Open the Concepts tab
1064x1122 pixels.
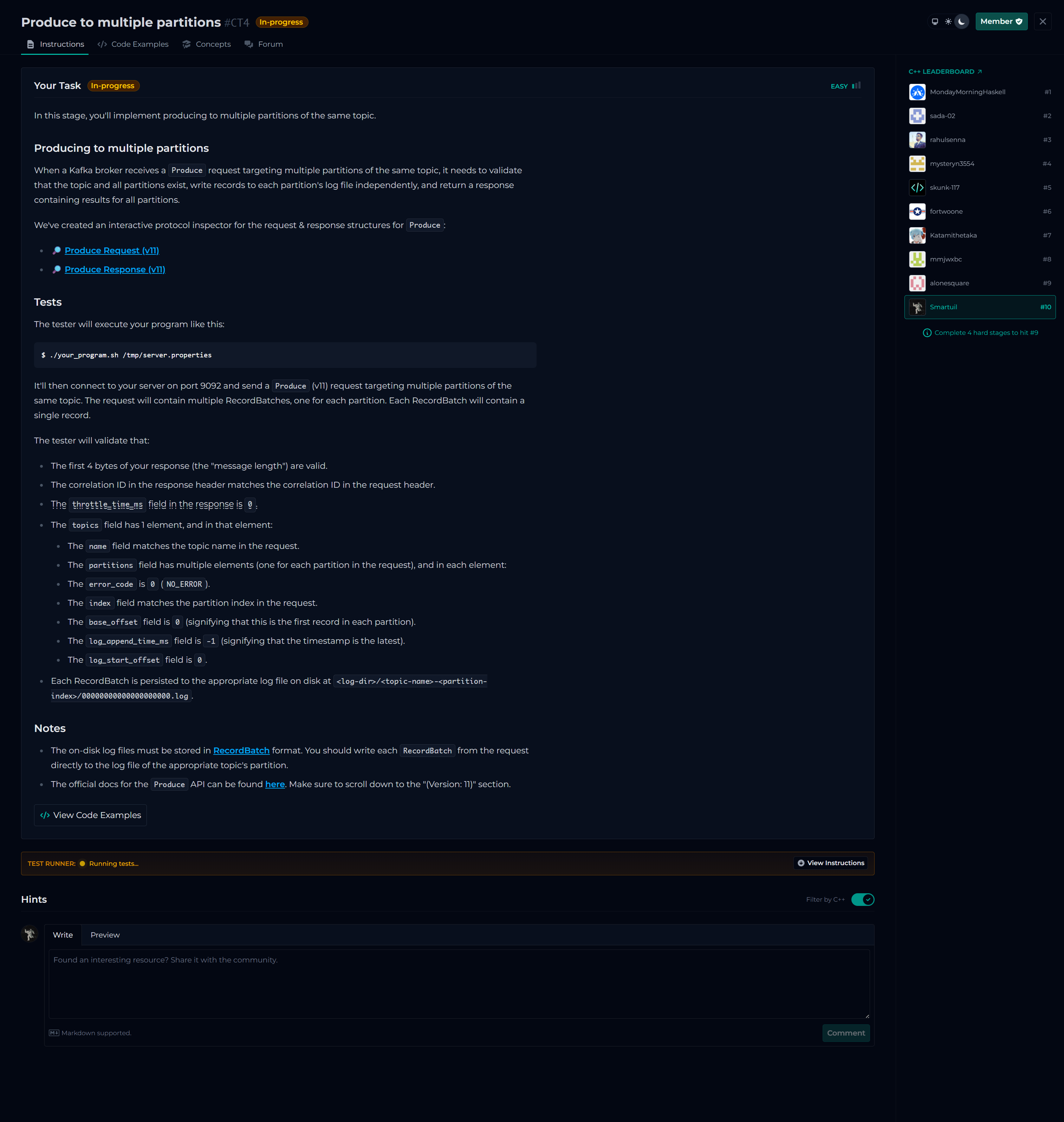[x=207, y=44]
